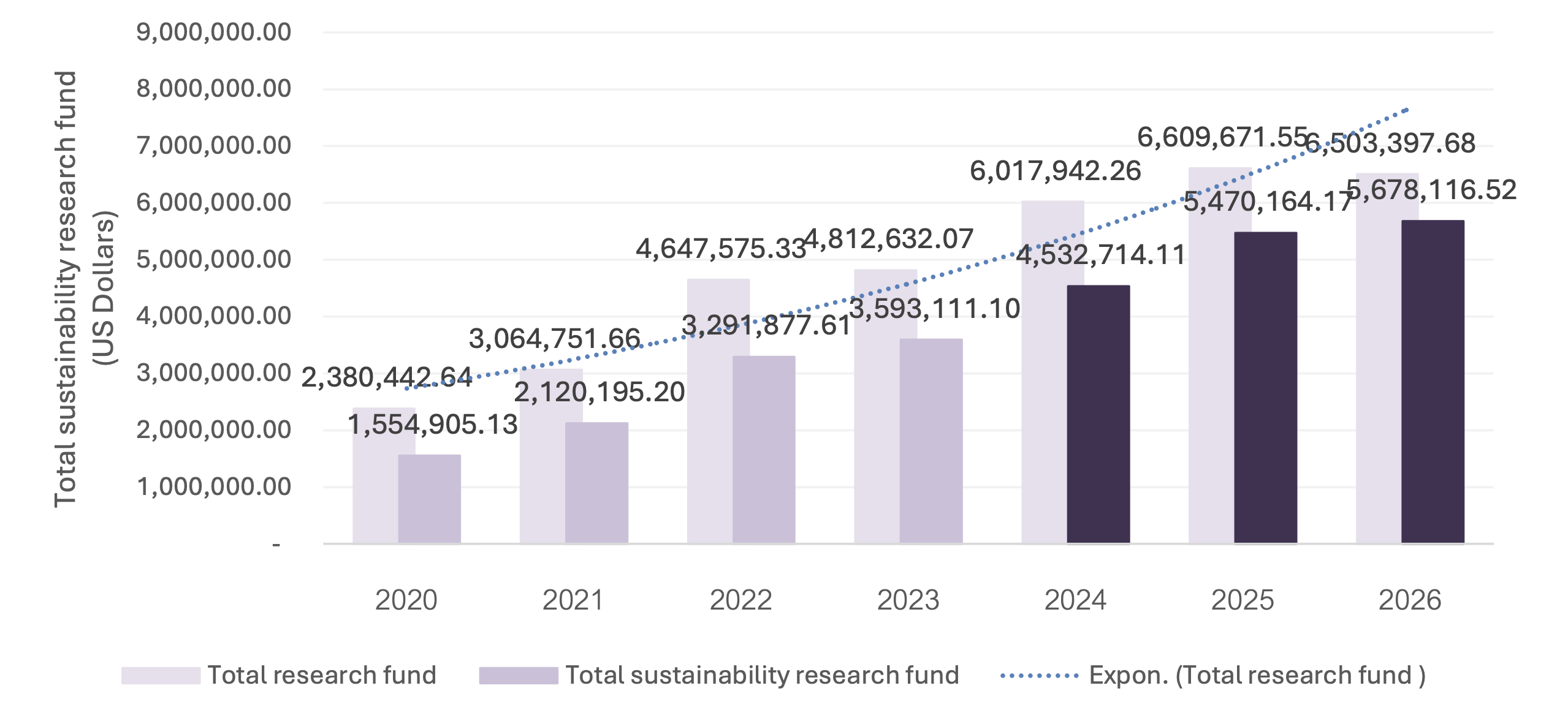This screenshot has height=718, width=1568.
Task: Click the 7,000,000.00 axis value
Action: tap(214, 146)
